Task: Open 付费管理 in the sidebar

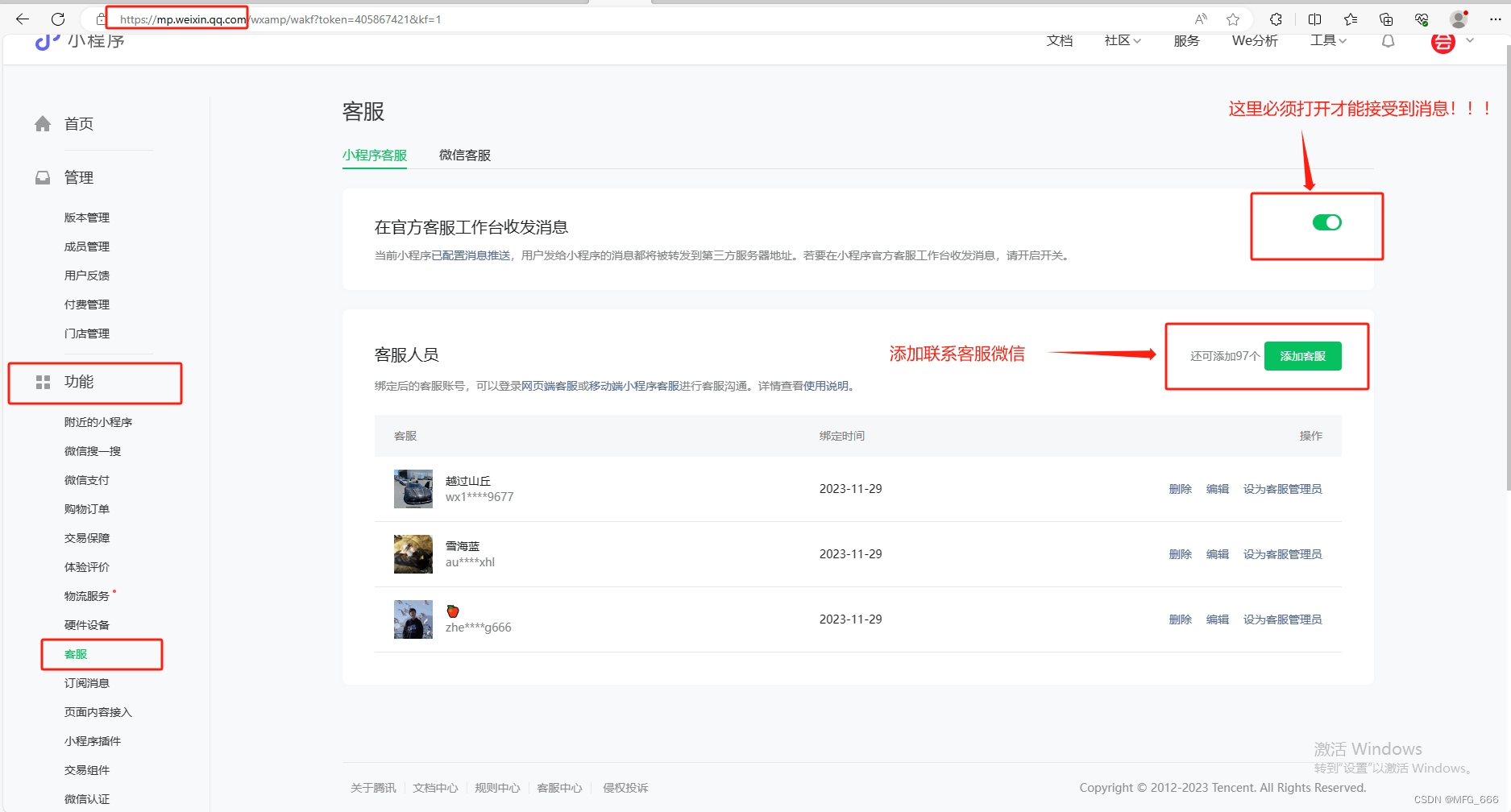Action: [87, 304]
